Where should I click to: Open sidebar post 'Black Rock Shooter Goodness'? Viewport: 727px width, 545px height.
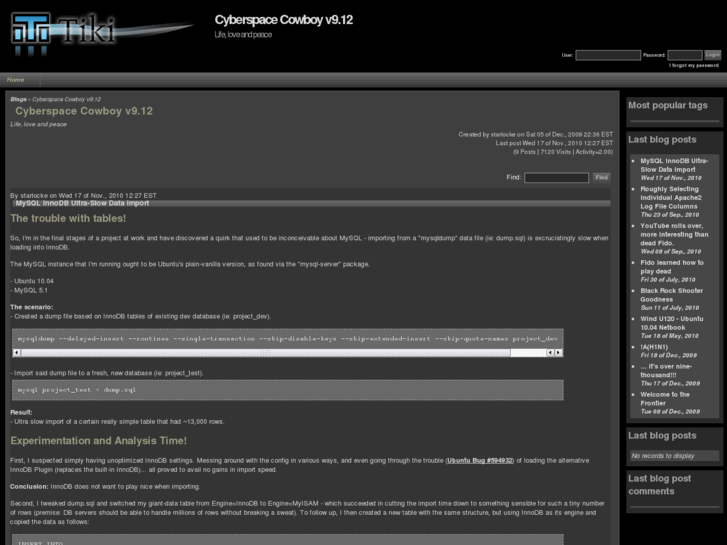[x=671, y=295]
